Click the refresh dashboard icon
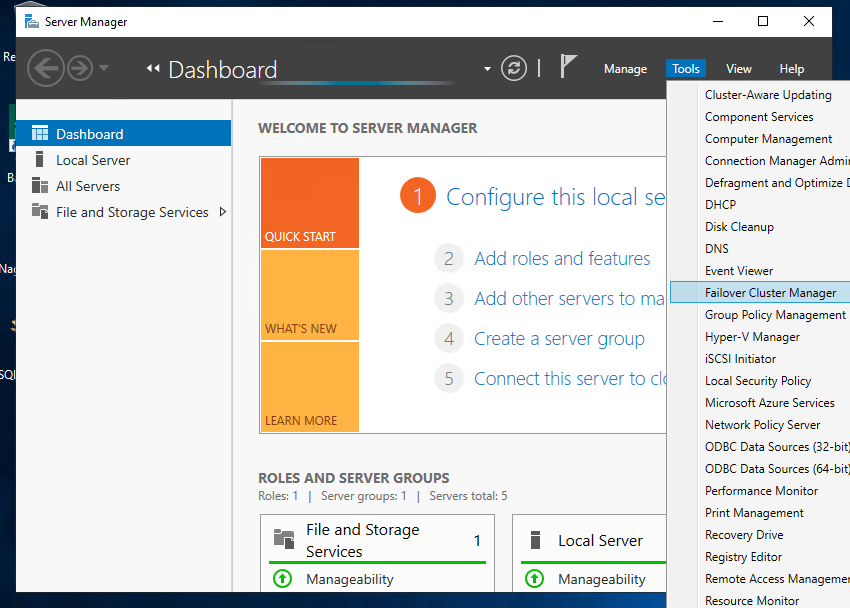The height and width of the screenshot is (608, 850). (x=513, y=68)
